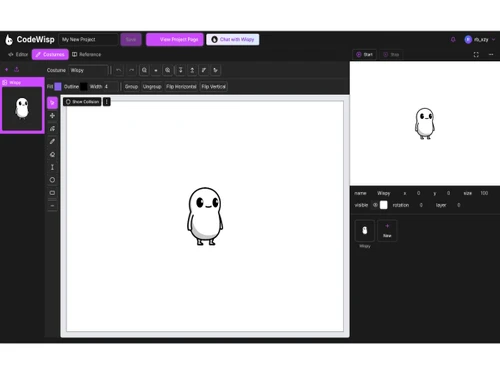Click the sprite name Wispy field

pos(383,193)
